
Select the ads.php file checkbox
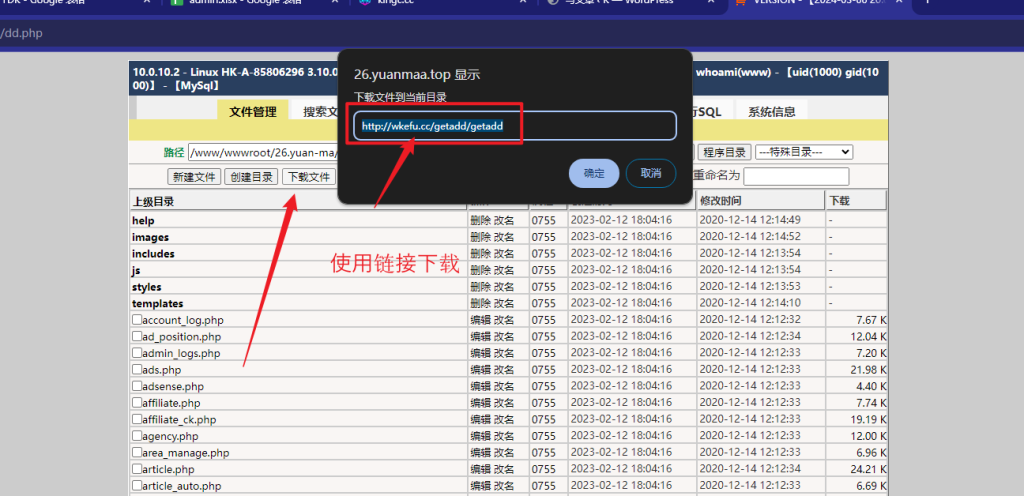click(x=137, y=370)
